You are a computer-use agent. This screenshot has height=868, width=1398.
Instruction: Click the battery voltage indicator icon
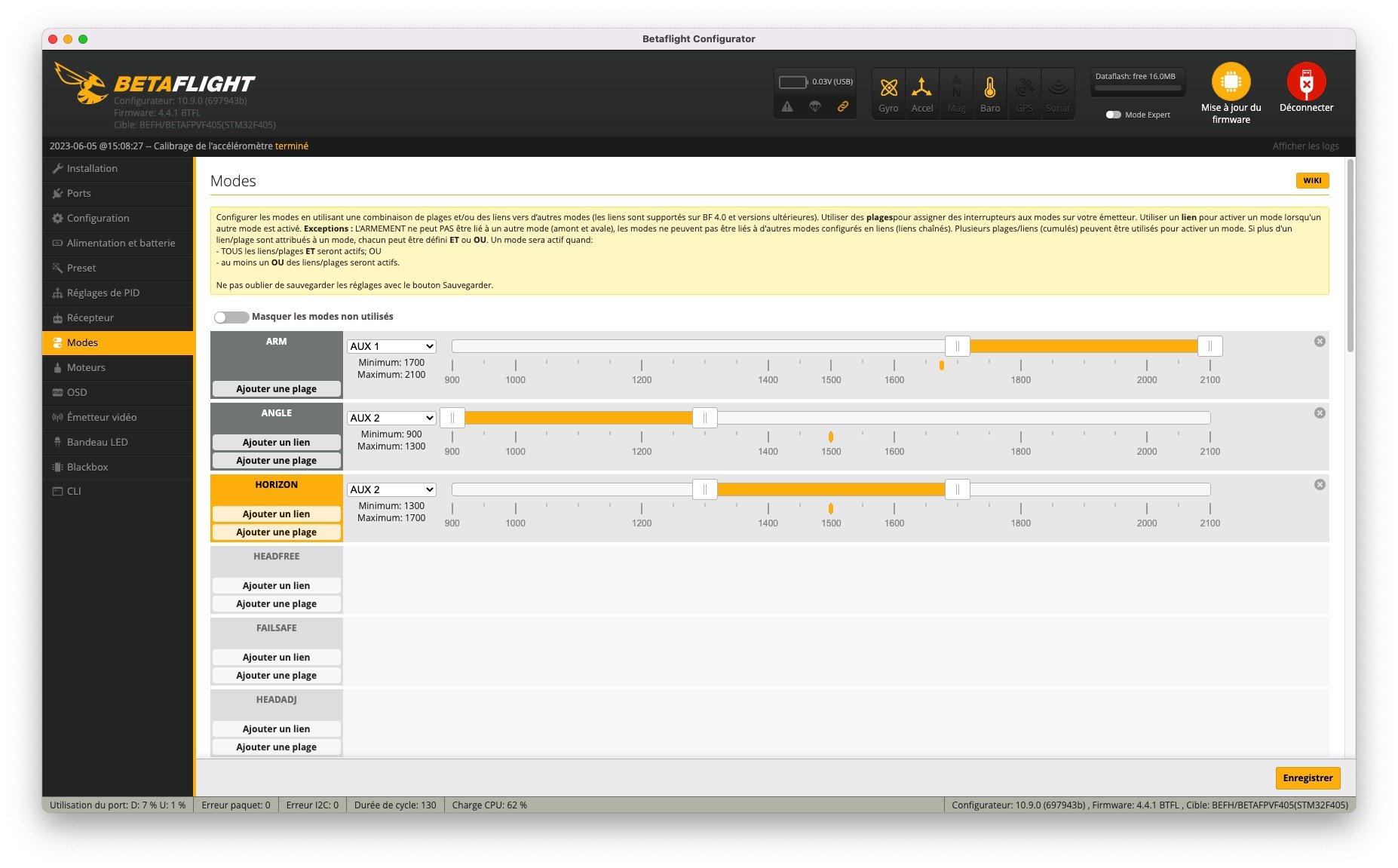793,81
